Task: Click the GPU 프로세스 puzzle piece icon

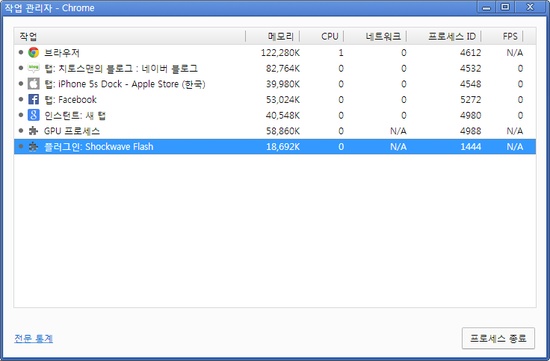Action: click(x=34, y=131)
